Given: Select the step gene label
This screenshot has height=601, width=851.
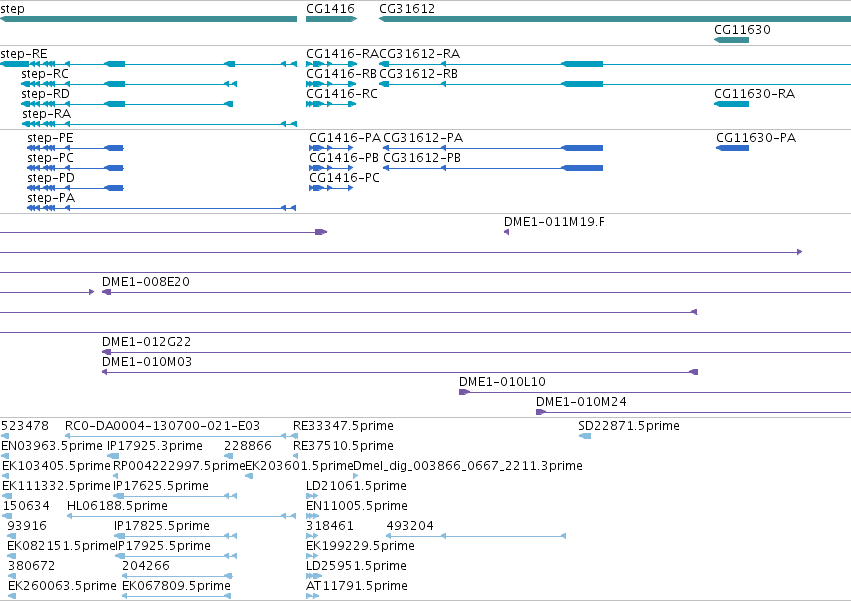Looking at the screenshot, I should click(x=12, y=9).
